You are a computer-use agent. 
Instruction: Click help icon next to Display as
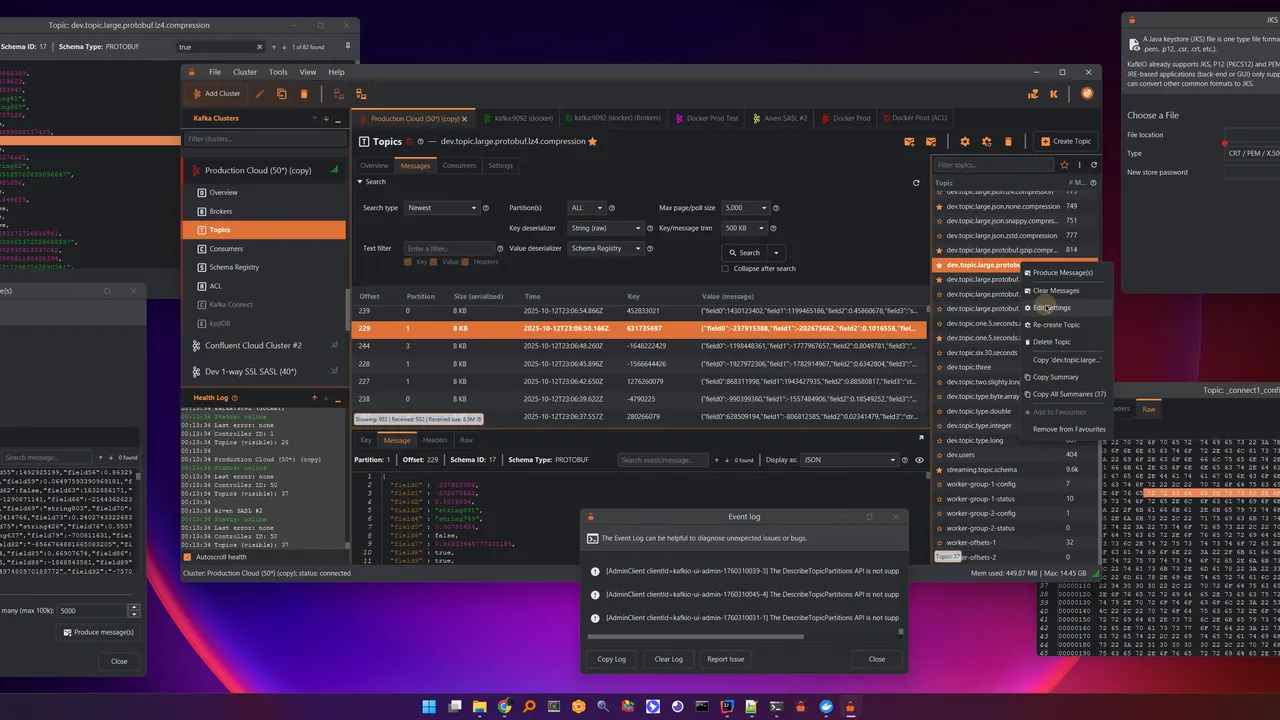coord(906,460)
